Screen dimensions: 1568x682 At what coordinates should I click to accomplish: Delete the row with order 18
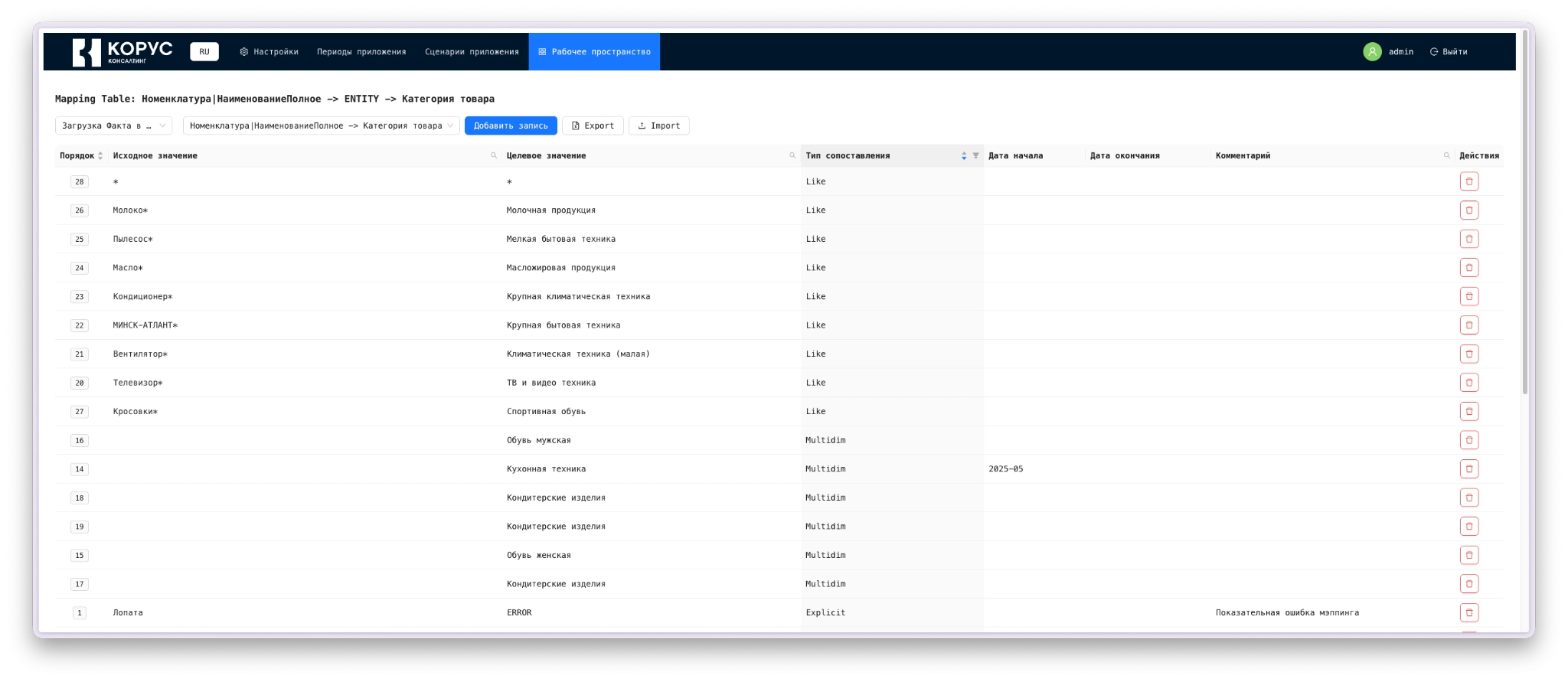[x=1468, y=498]
